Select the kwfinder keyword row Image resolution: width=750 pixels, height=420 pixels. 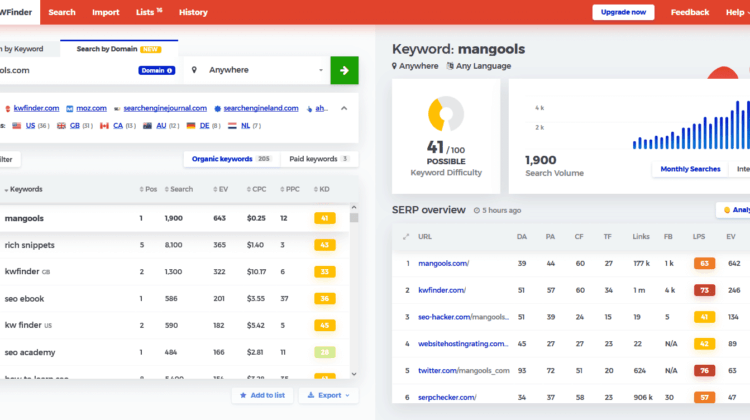coord(175,272)
